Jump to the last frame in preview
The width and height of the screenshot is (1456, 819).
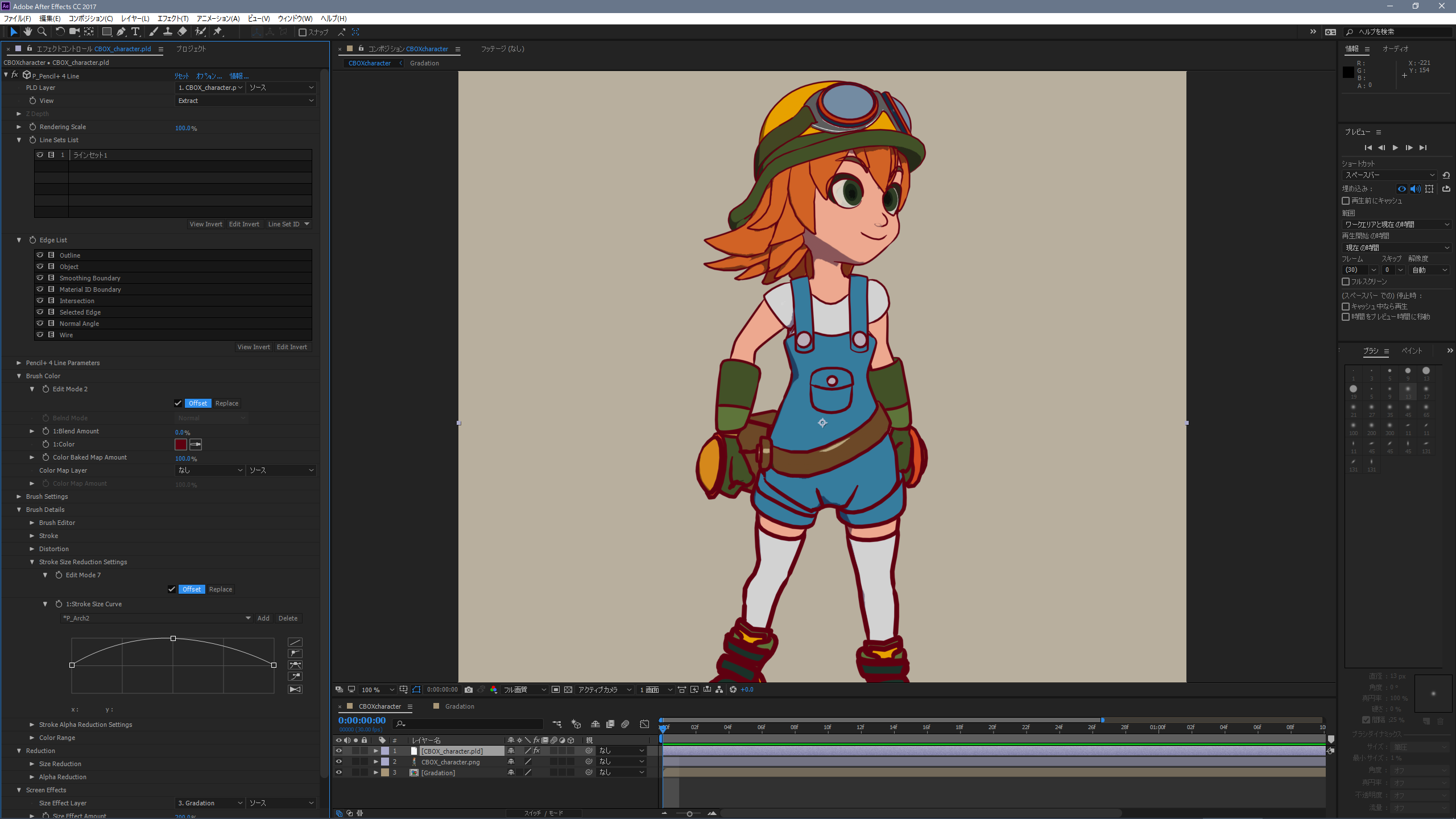pyautogui.click(x=1423, y=148)
